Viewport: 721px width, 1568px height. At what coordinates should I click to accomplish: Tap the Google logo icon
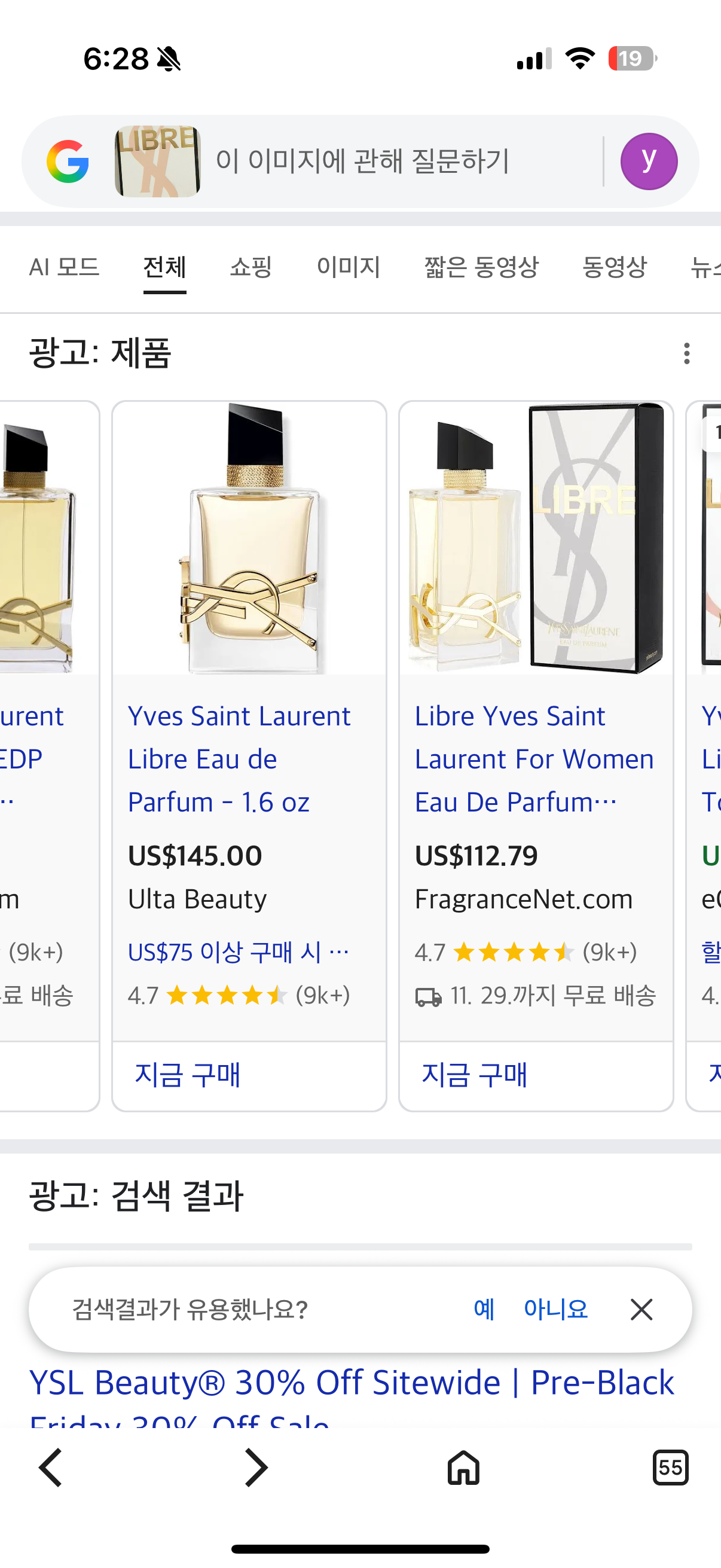tap(68, 161)
